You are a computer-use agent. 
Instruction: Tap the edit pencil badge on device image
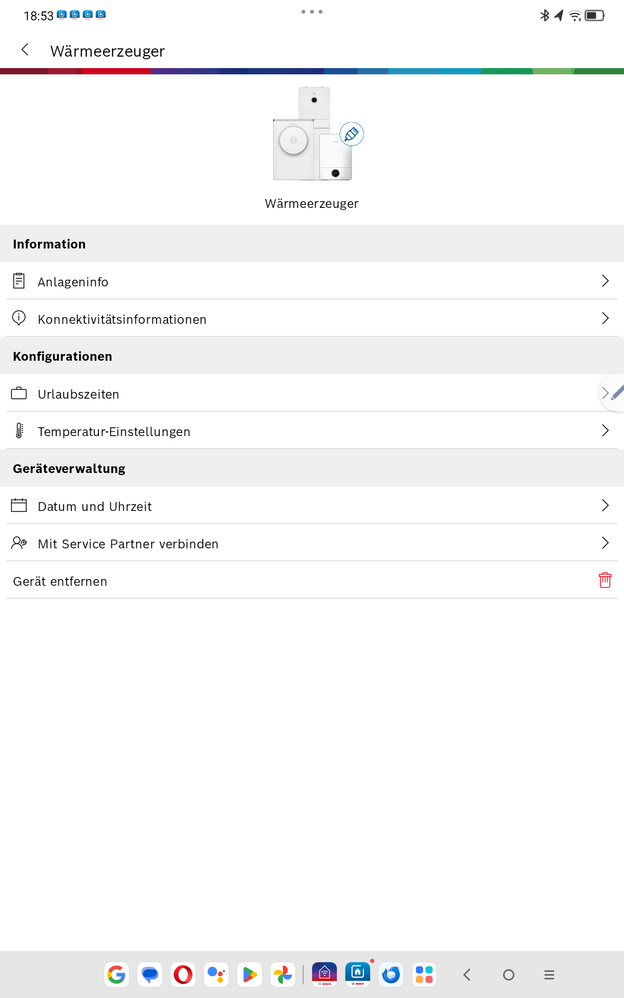[x=351, y=134]
